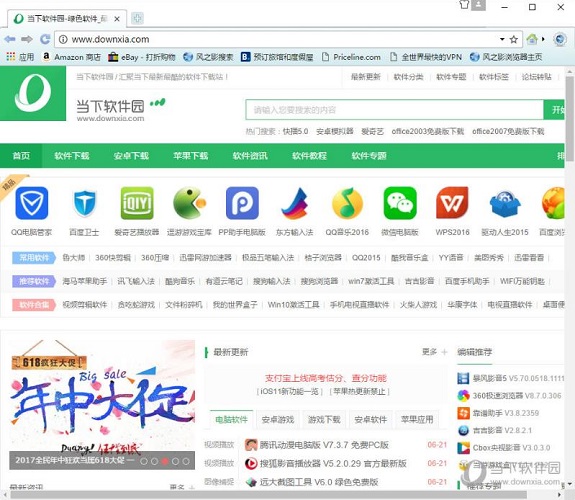This screenshot has width=575, height=500.
Task: Open the browser globe menu icon
Action: click(x=560, y=39)
